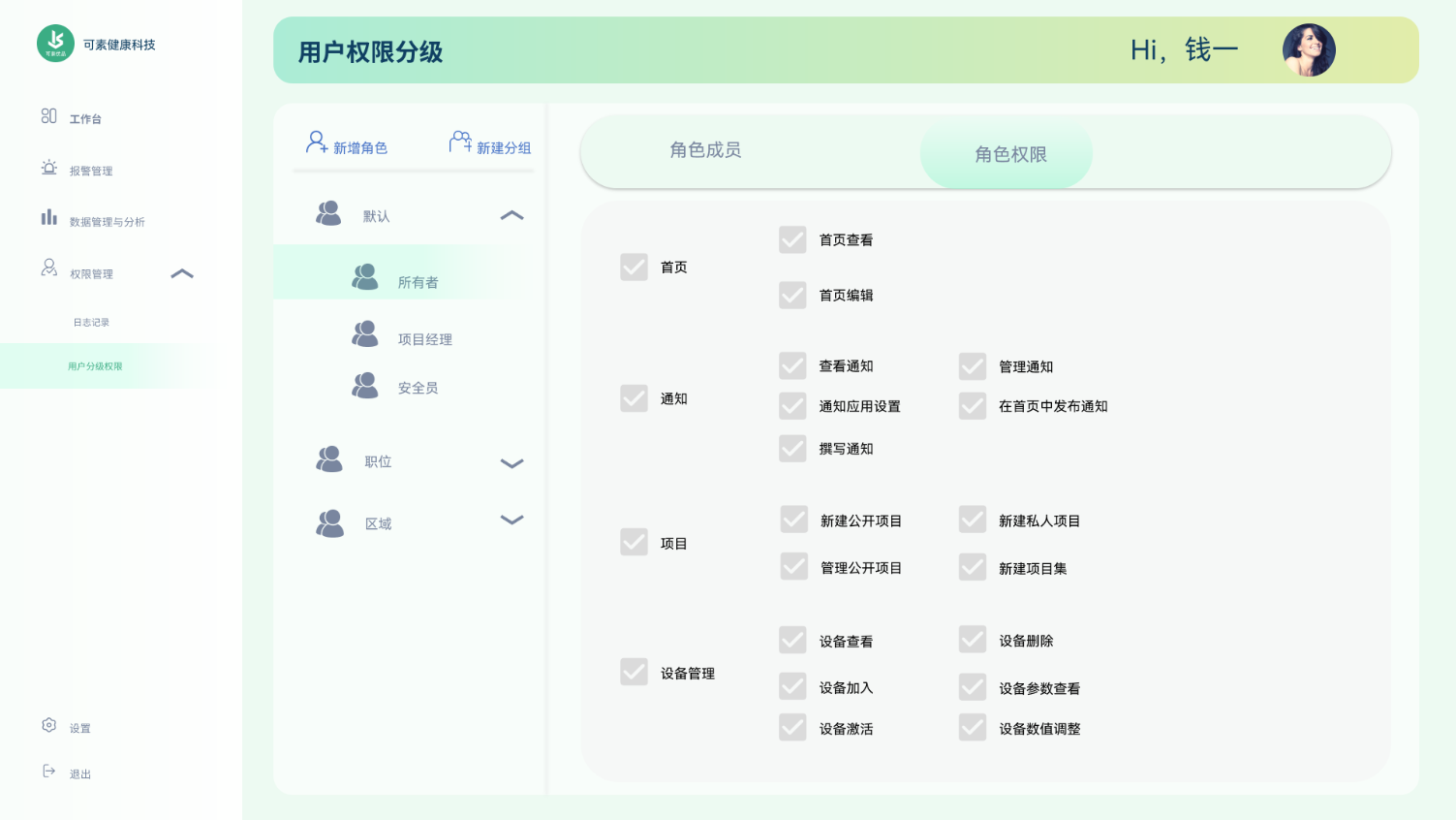1456x820 pixels.
Task: Open 报警管理 alarm icon in sidebar
Action: coord(48,168)
